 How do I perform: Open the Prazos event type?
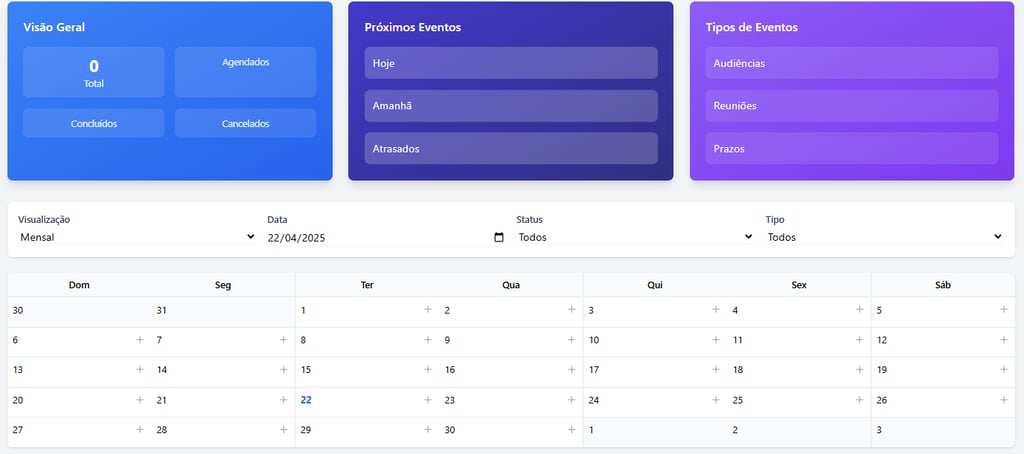click(852, 148)
